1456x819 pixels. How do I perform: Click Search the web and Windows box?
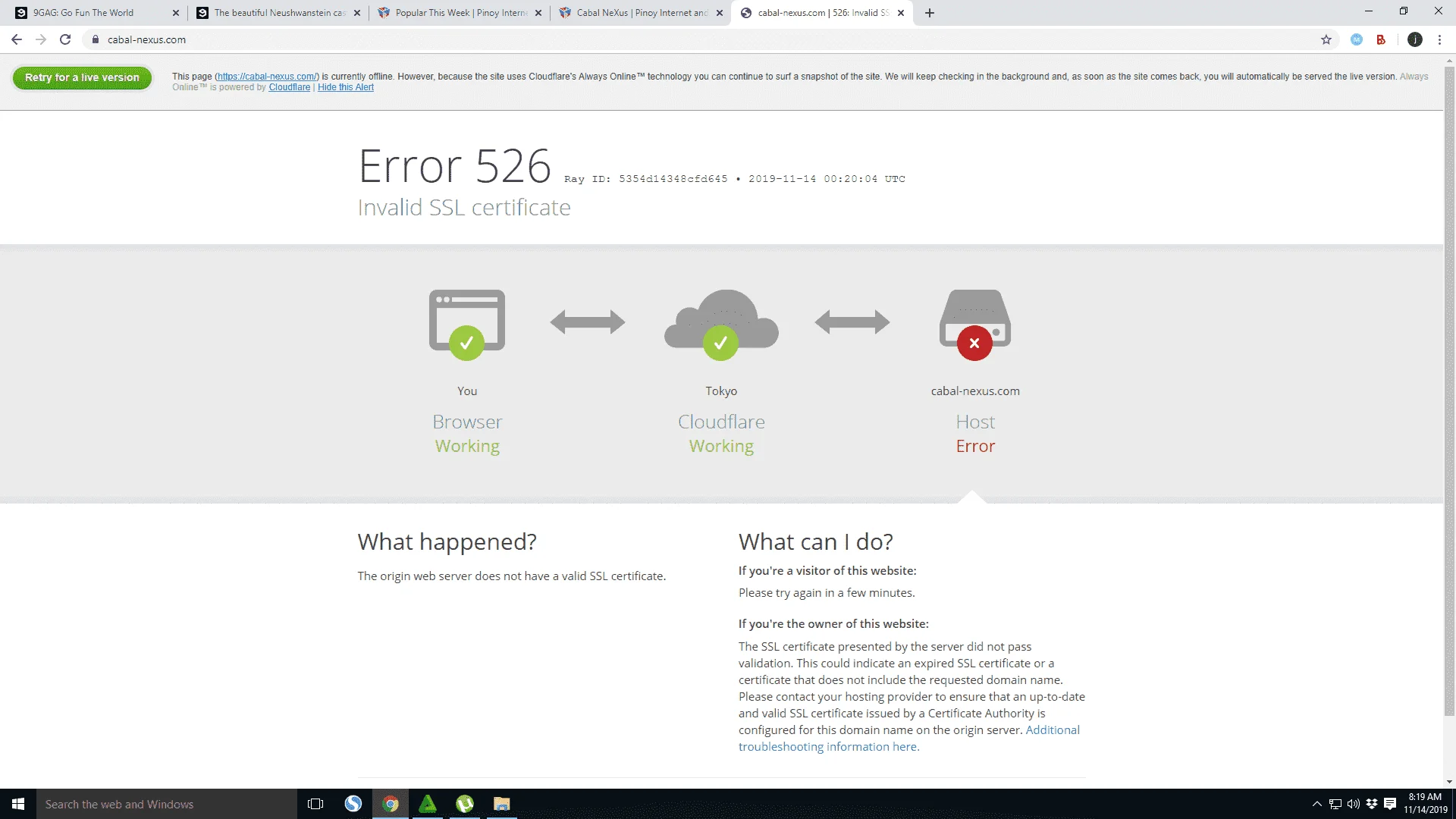pos(167,804)
